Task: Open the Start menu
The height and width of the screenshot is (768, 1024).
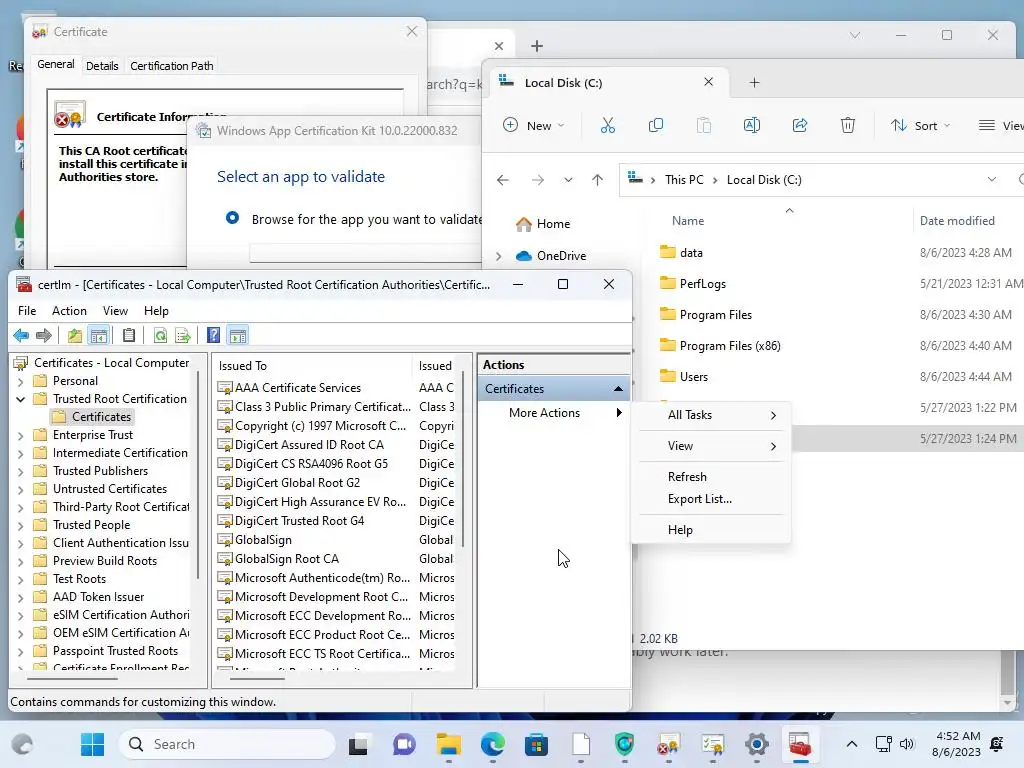Action: click(x=92, y=744)
